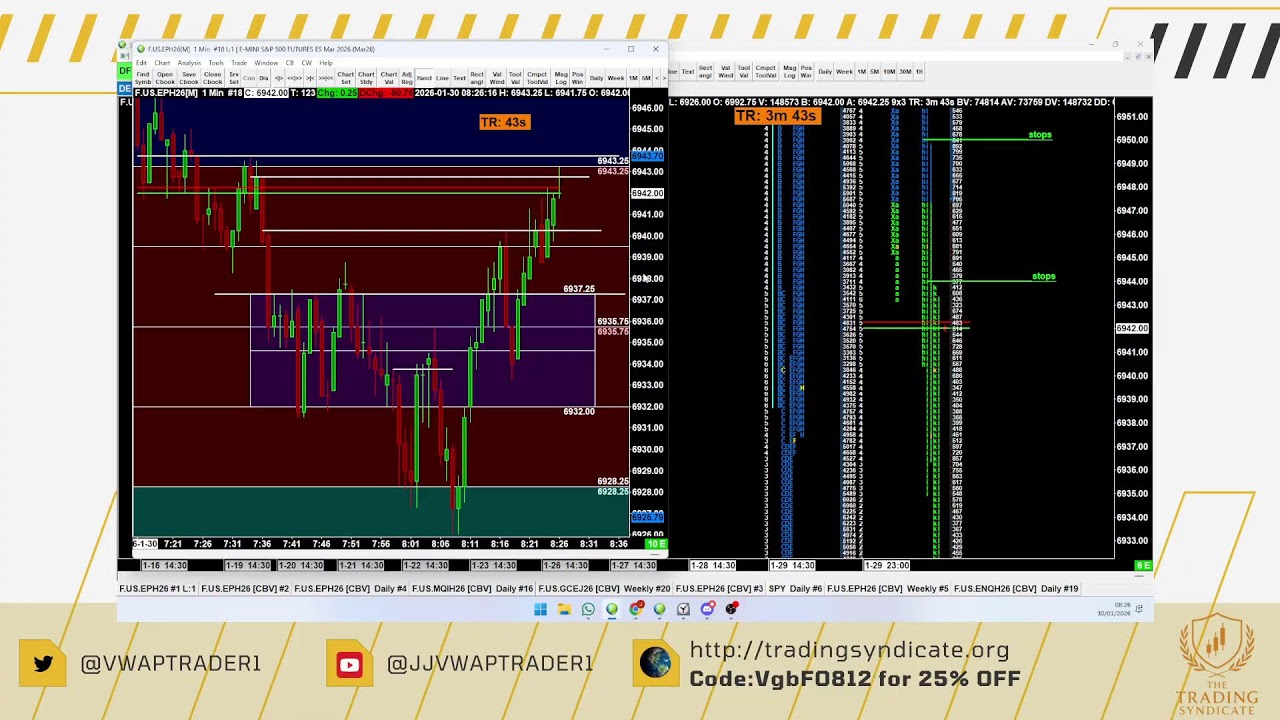This screenshot has height=720, width=1280.
Task: Click the green Chg: 0.25 field
Action: pos(338,93)
